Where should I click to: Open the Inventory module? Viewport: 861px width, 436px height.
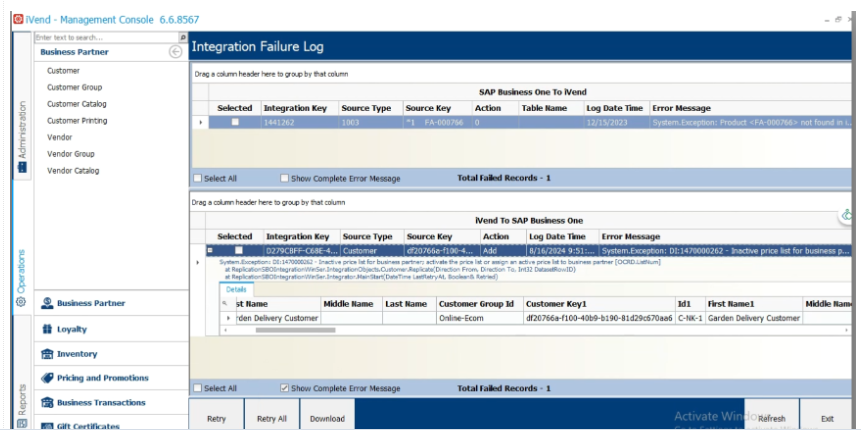[x=111, y=354]
